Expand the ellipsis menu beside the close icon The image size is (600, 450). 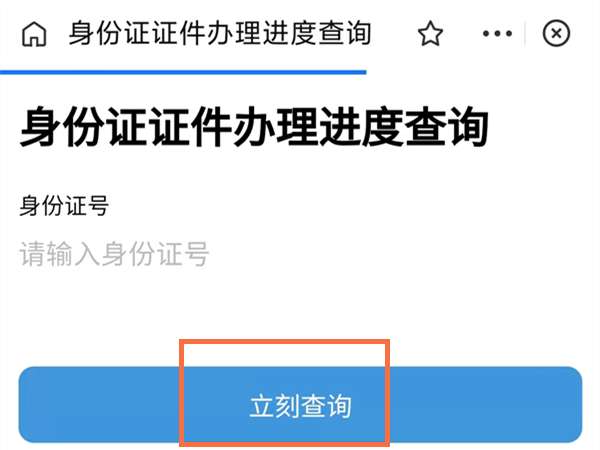click(497, 34)
